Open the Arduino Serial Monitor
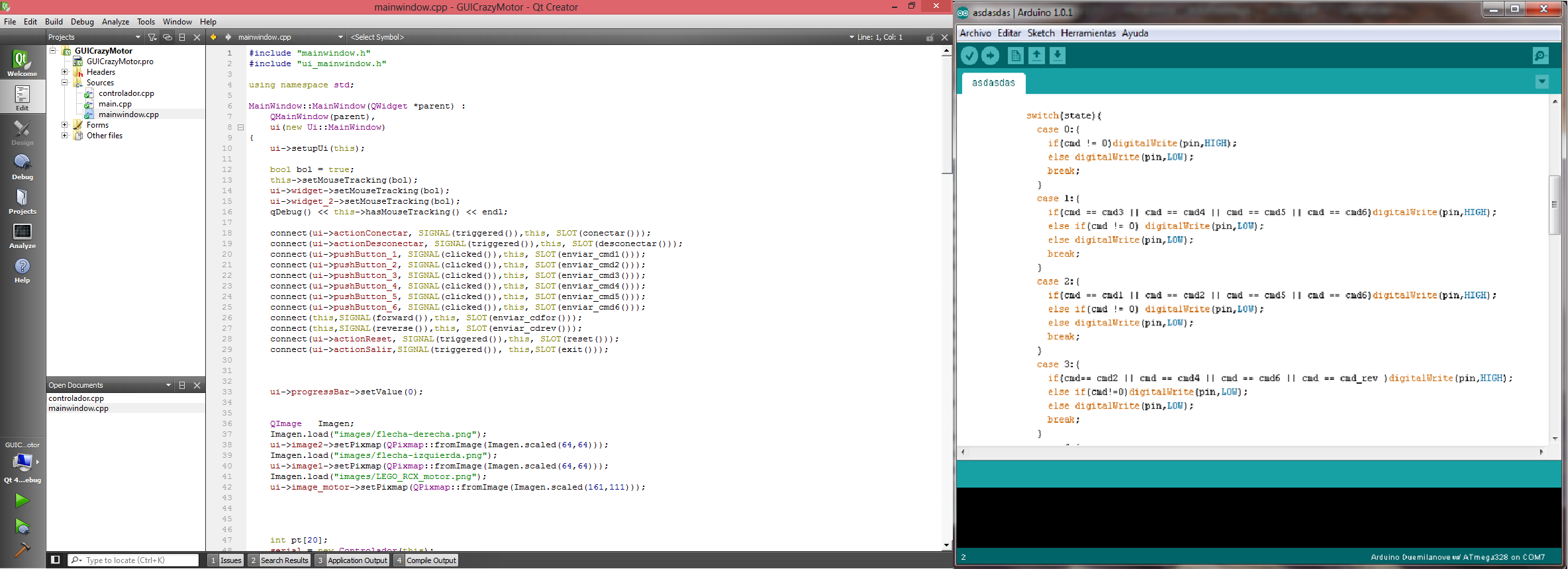The image size is (1568, 569). pyautogui.click(x=1541, y=56)
